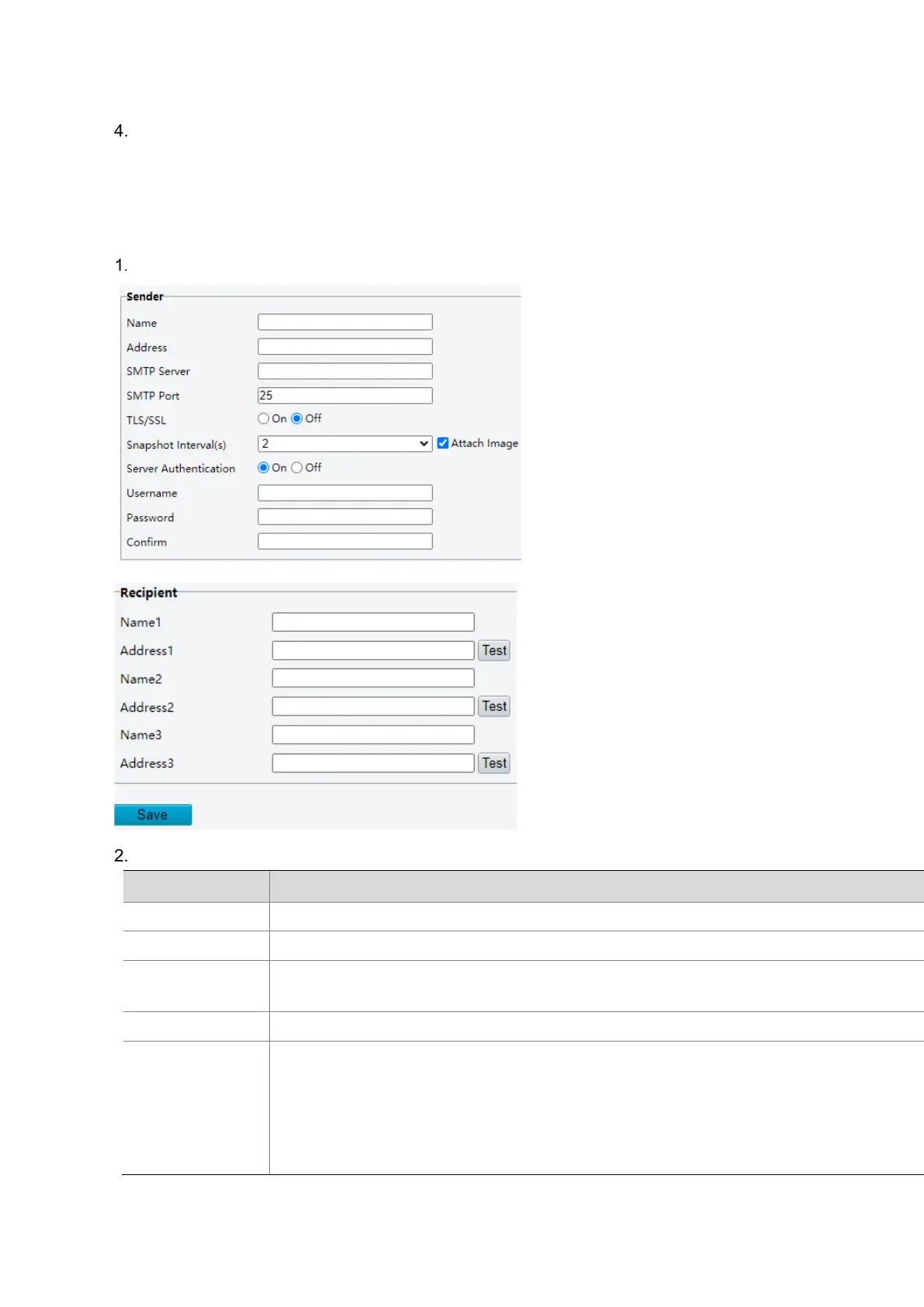924x1307 pixels.
Task: Click the Username input field
Action: coord(344,493)
